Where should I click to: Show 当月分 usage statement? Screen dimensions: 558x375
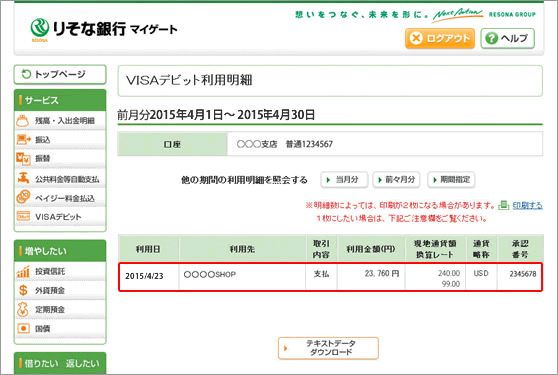(344, 180)
